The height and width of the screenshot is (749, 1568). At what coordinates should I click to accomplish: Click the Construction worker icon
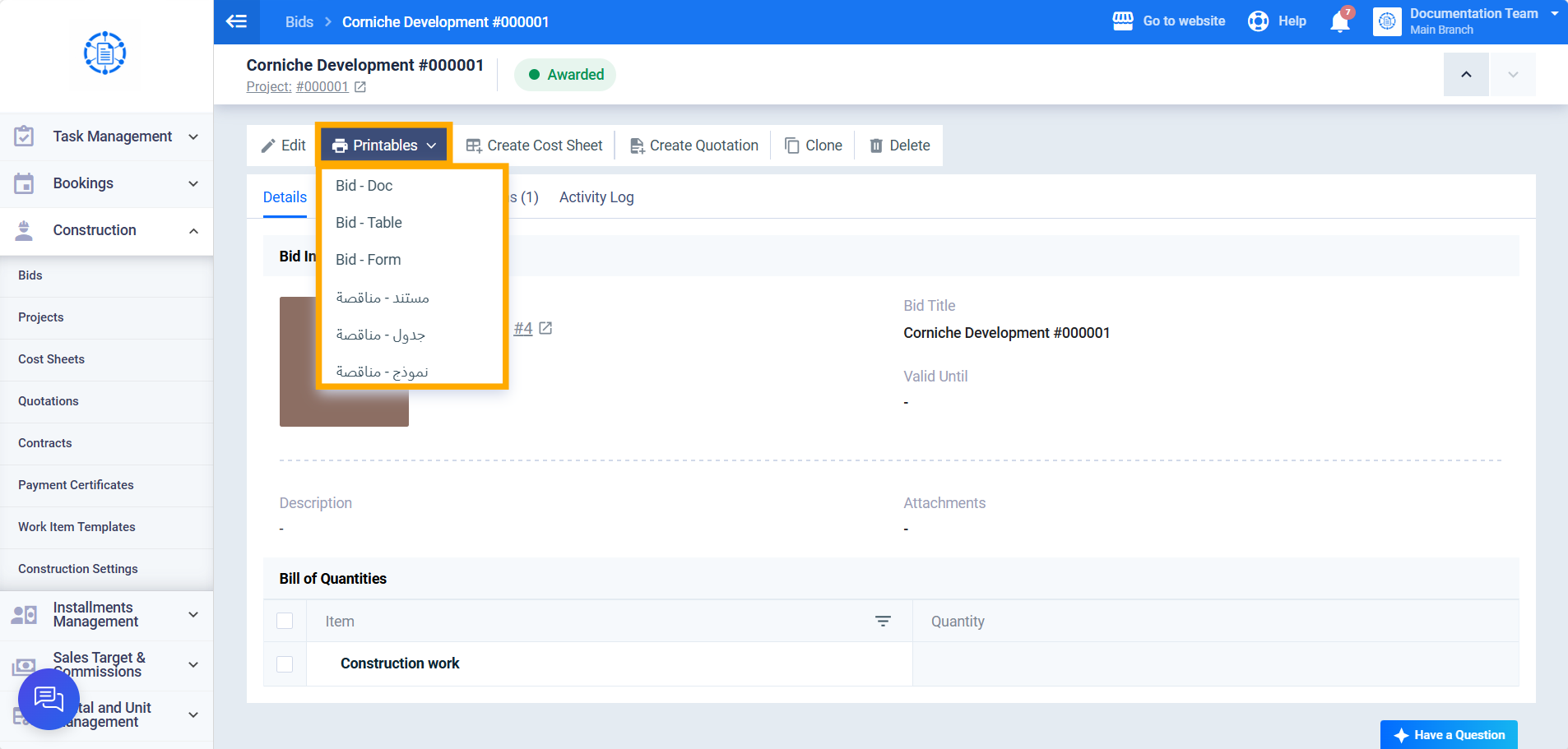coord(24,230)
